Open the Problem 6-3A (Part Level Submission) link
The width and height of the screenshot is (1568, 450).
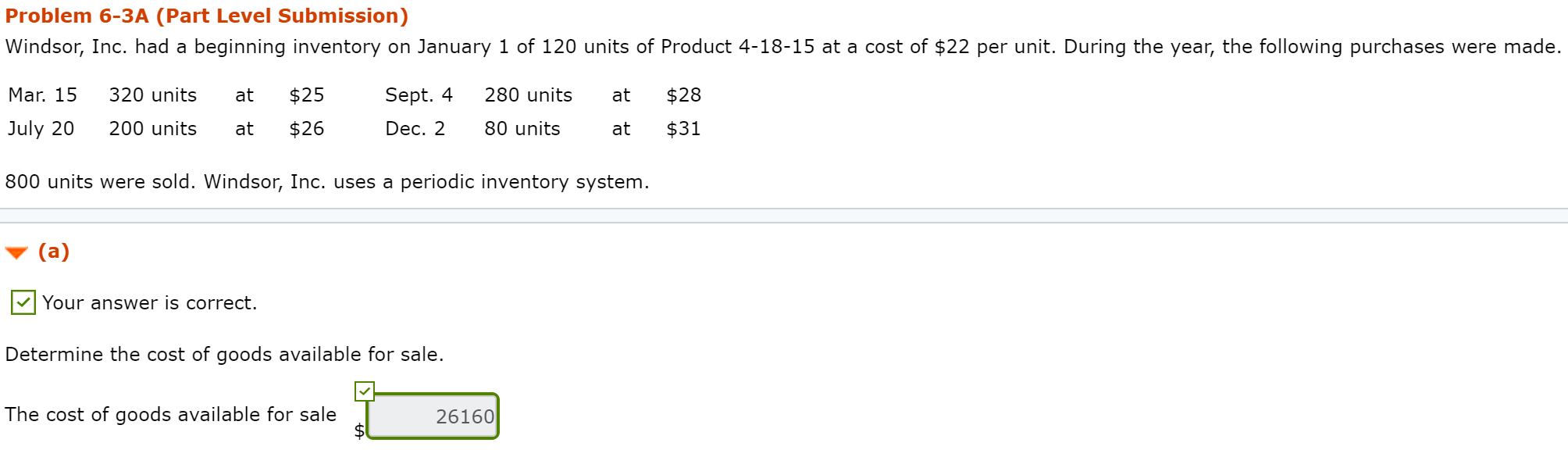pos(207,15)
